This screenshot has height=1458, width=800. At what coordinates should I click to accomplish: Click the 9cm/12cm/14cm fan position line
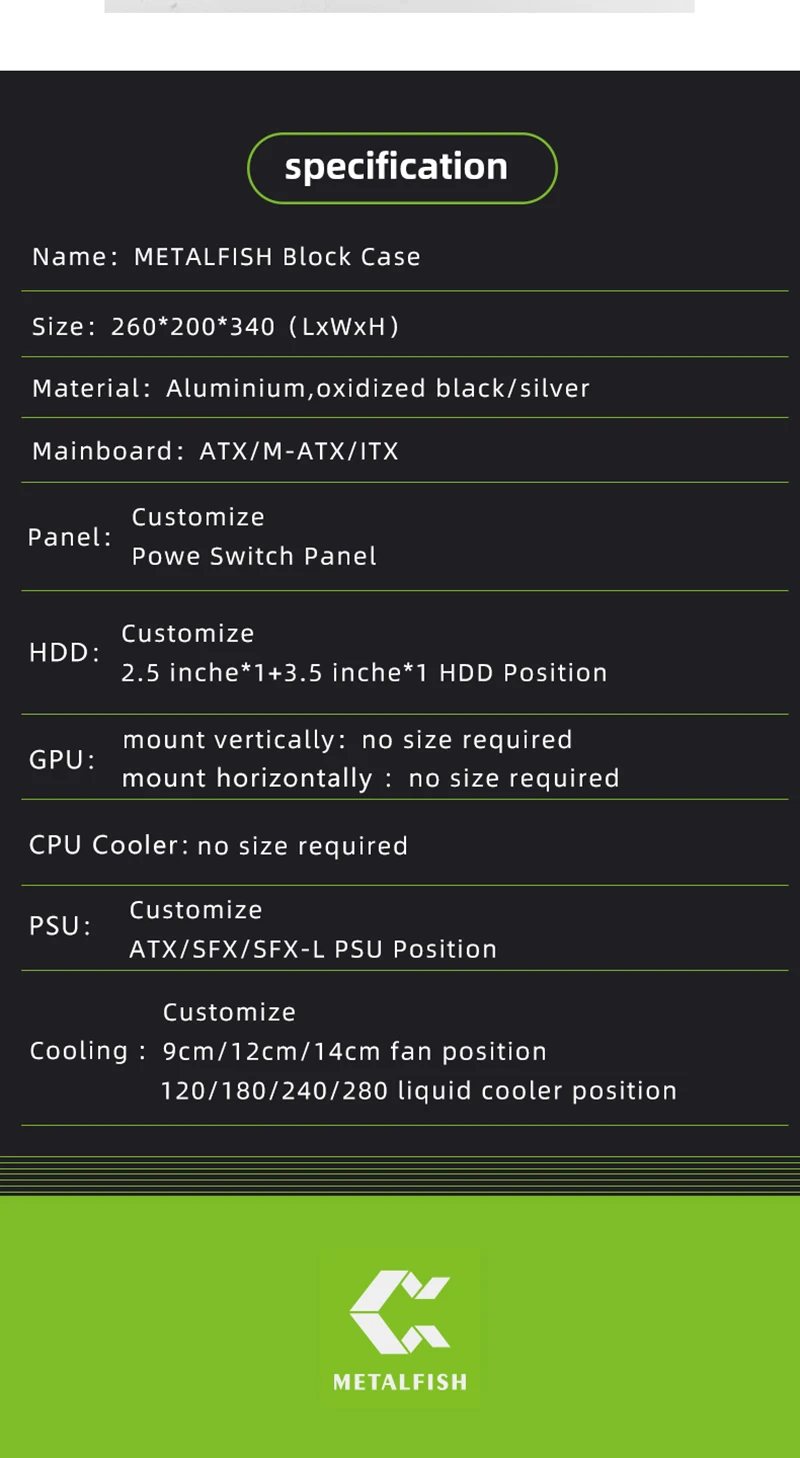coord(354,1052)
